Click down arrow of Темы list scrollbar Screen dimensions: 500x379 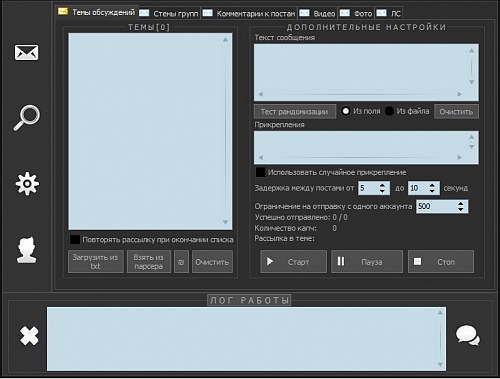(225, 222)
